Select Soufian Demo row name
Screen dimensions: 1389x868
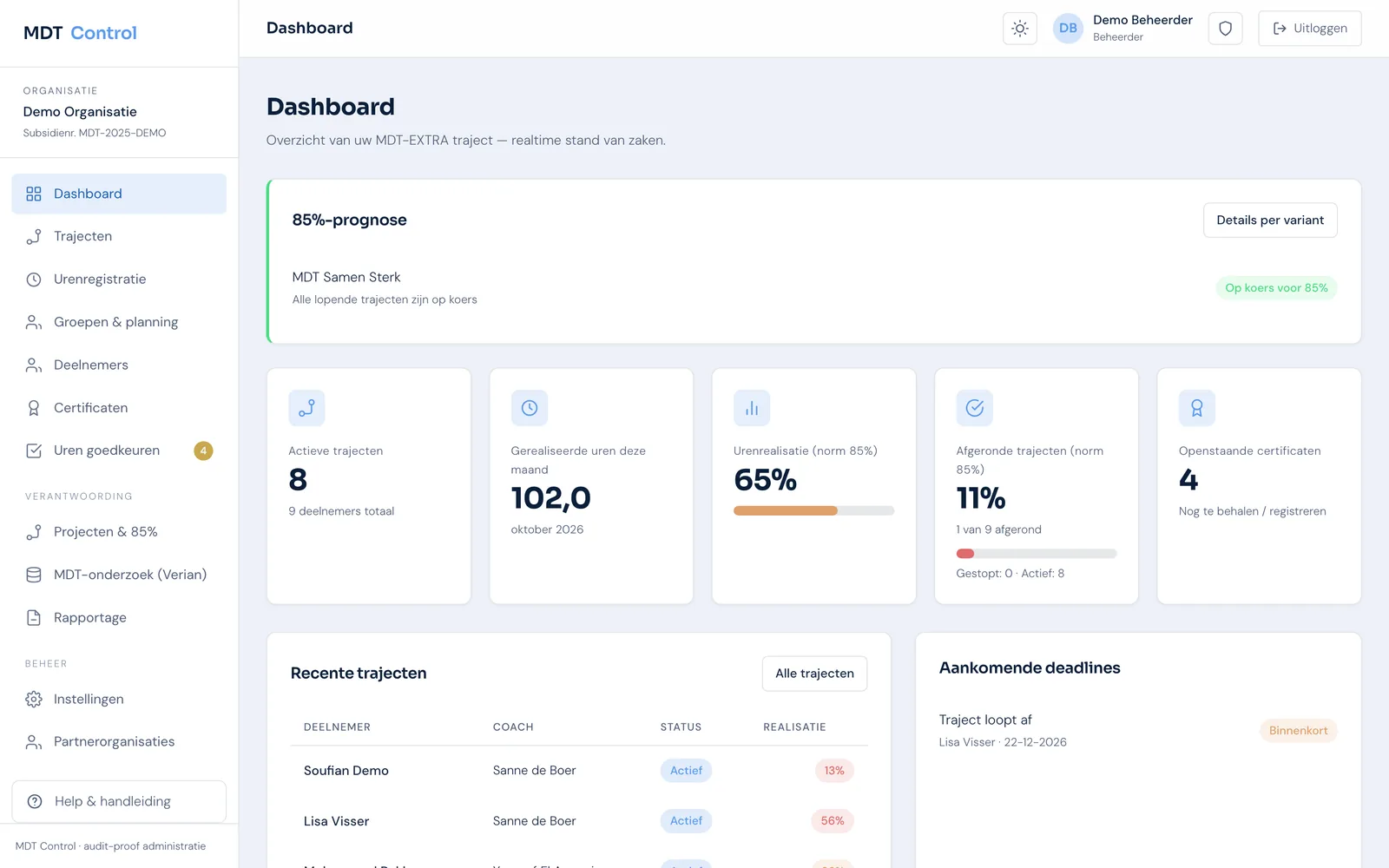coord(346,771)
